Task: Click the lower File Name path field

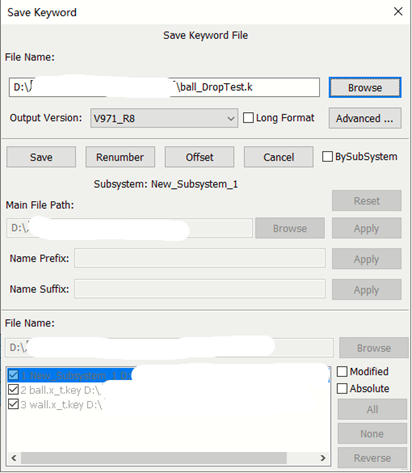Action: [x=169, y=348]
